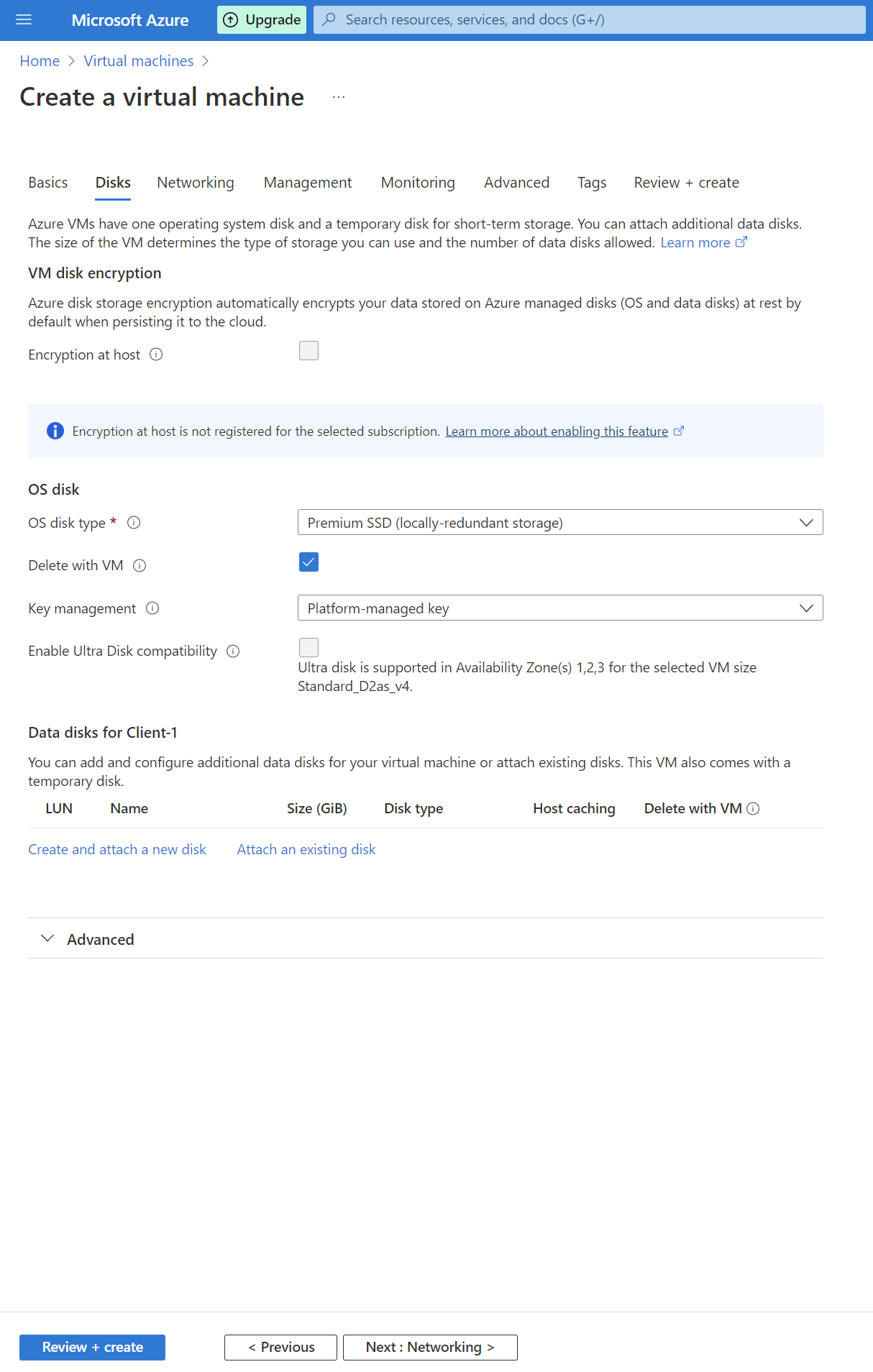The width and height of the screenshot is (873, 1372).
Task: View the Encryption at host info tooltip
Action: (156, 354)
